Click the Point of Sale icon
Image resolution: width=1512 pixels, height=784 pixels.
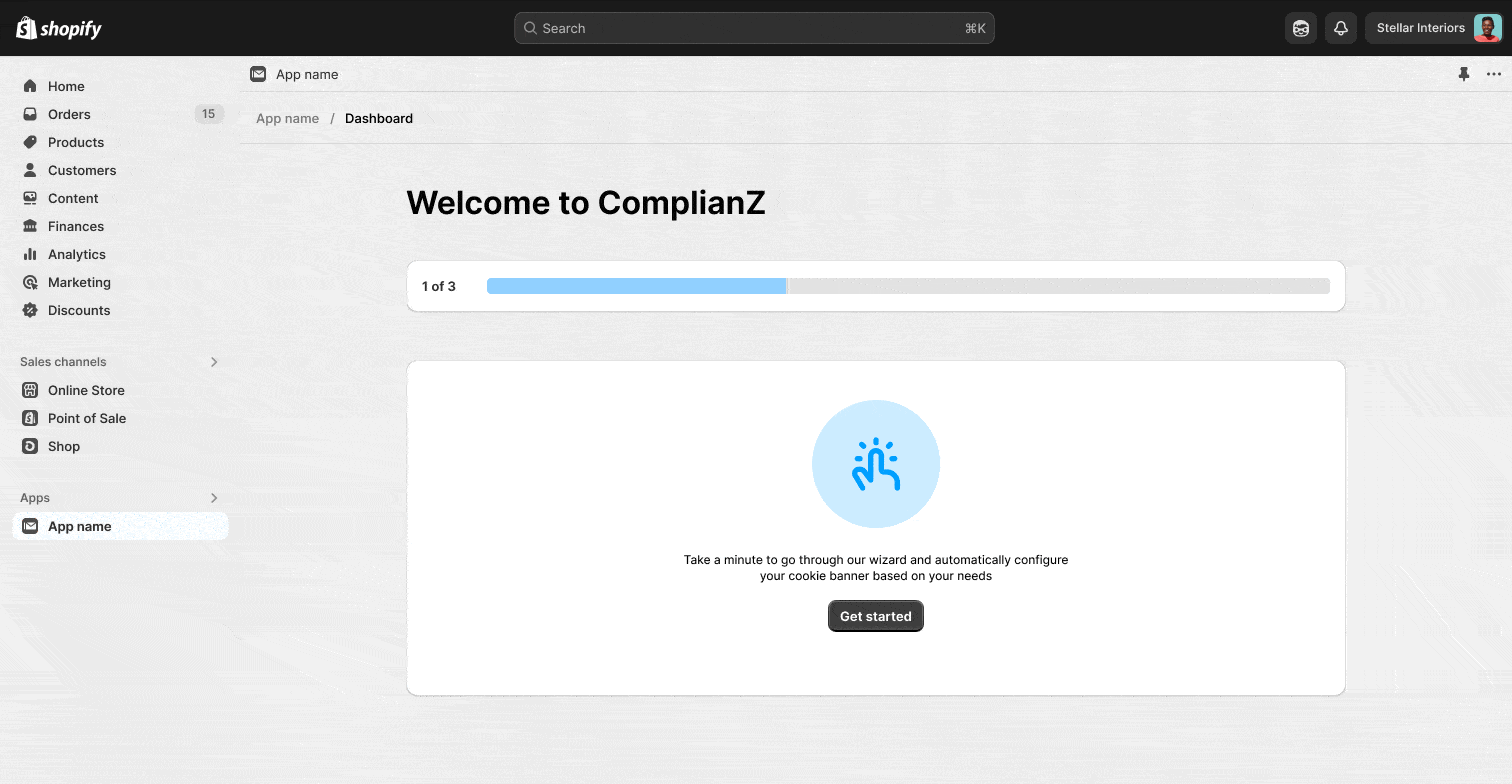[x=30, y=418]
